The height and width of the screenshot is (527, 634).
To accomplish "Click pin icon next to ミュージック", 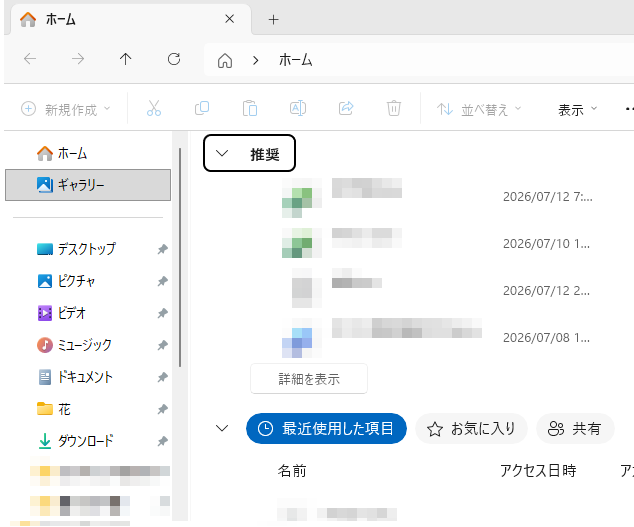I will [x=163, y=345].
